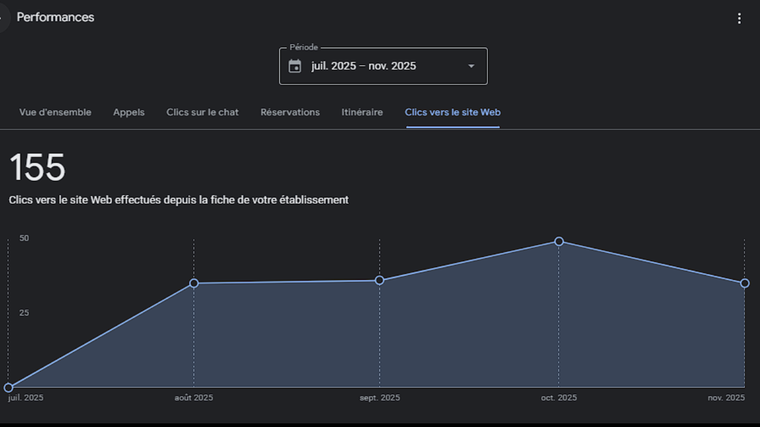Show the Réservations tab
Screen dimensions: 760x427
290,112
